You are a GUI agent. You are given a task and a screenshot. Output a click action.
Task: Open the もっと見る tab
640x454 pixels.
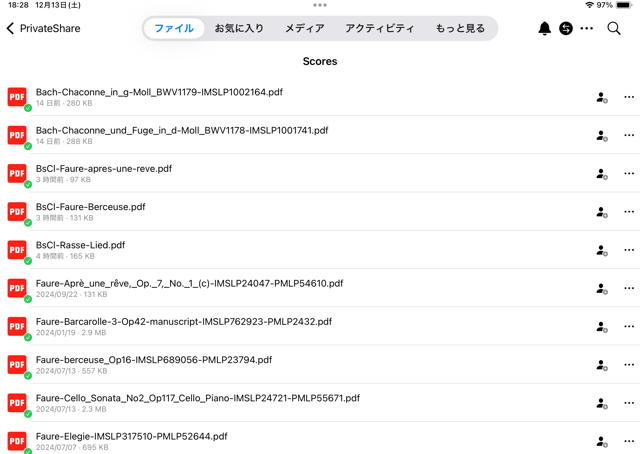click(460, 29)
